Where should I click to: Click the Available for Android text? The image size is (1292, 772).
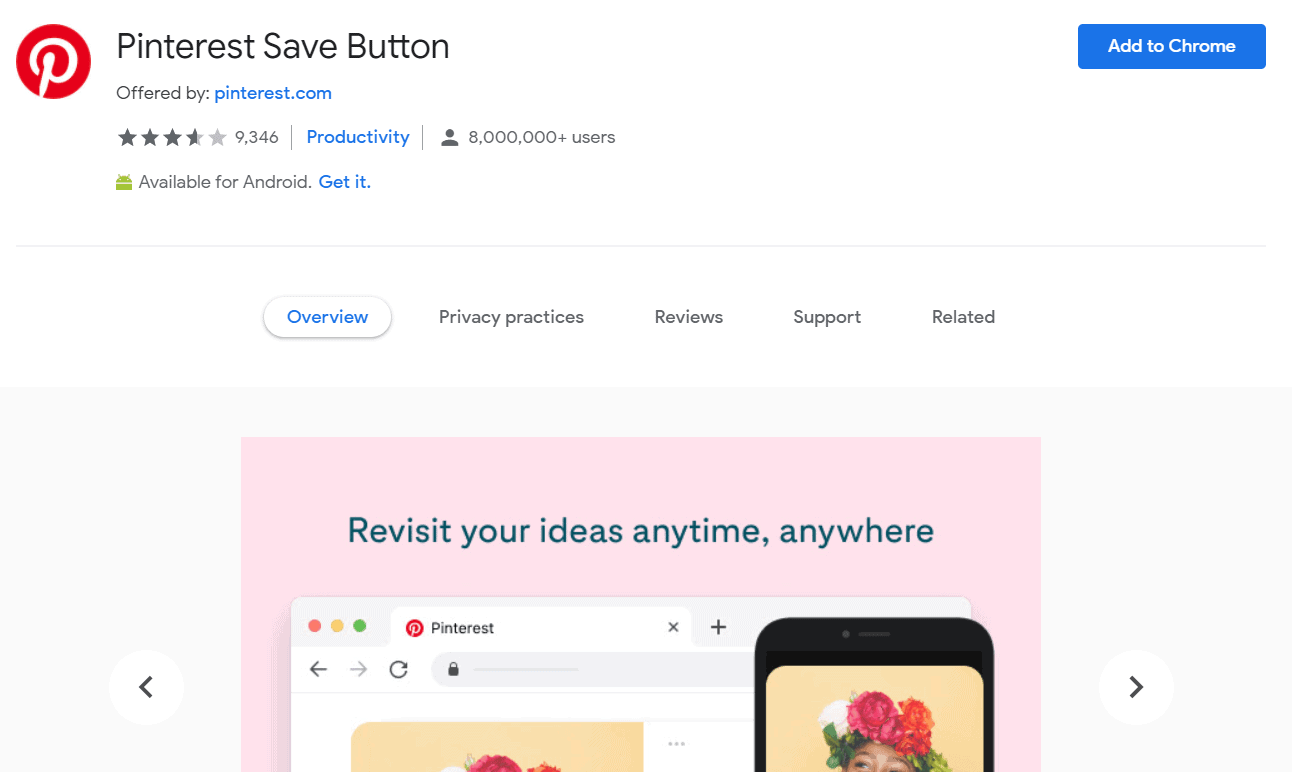(x=225, y=182)
